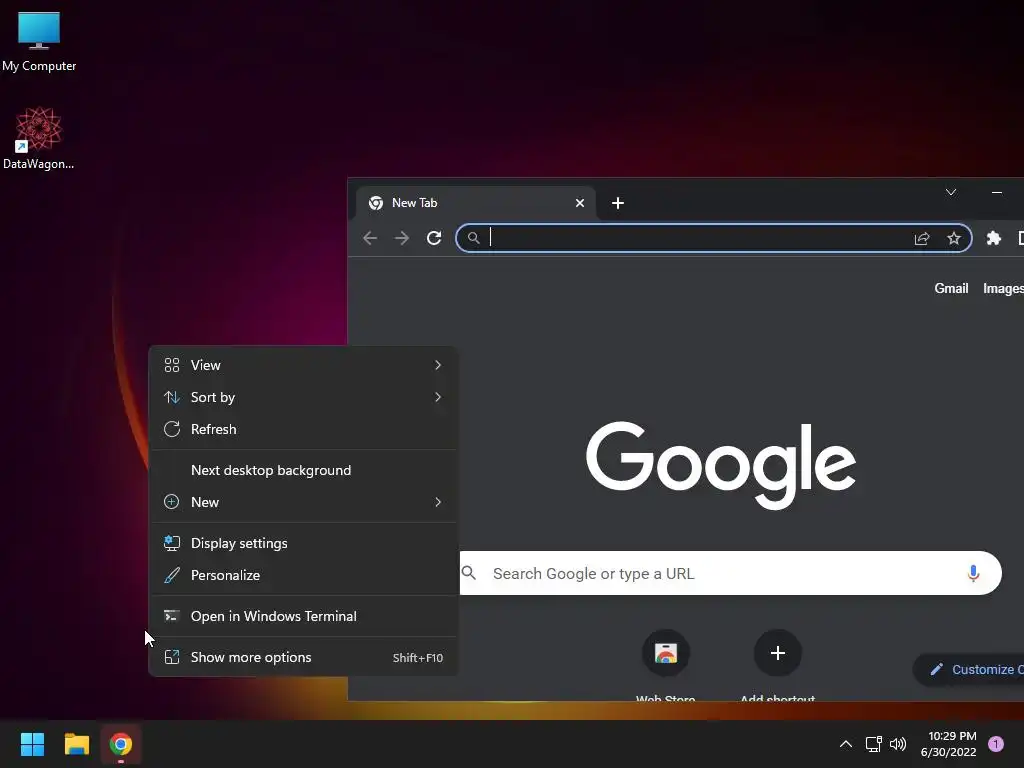The height and width of the screenshot is (768, 1024).
Task: Open the DataWagon desktop shortcut
Action: (39, 138)
